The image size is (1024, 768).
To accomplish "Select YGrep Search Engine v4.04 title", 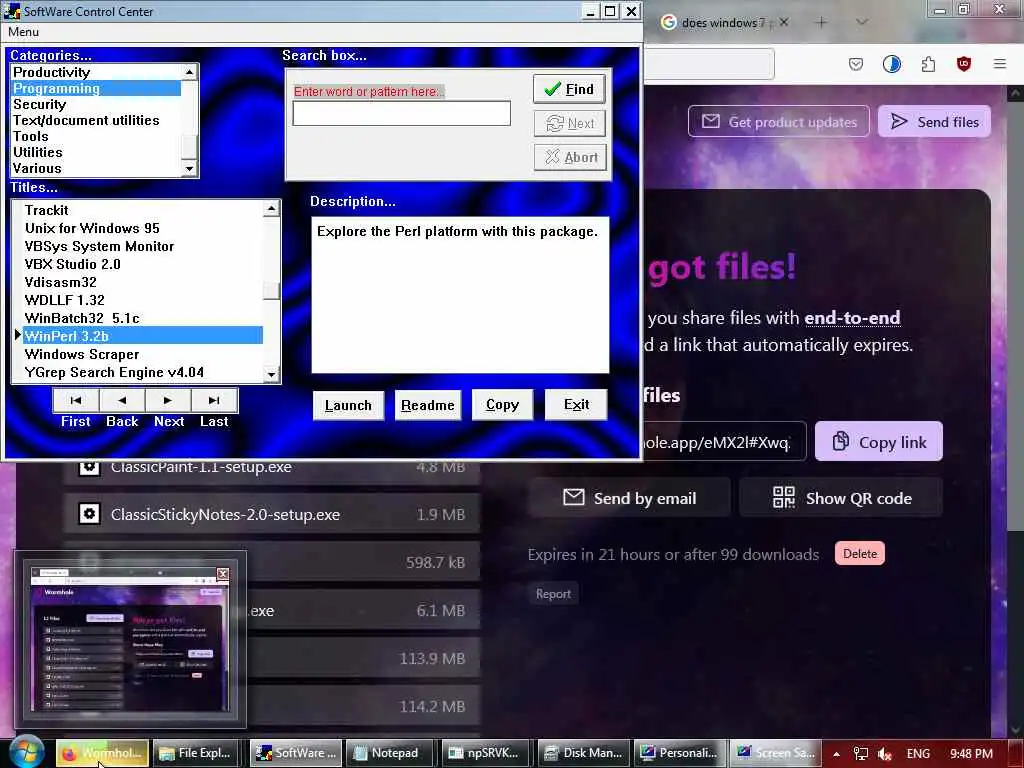I will (x=142, y=372).
